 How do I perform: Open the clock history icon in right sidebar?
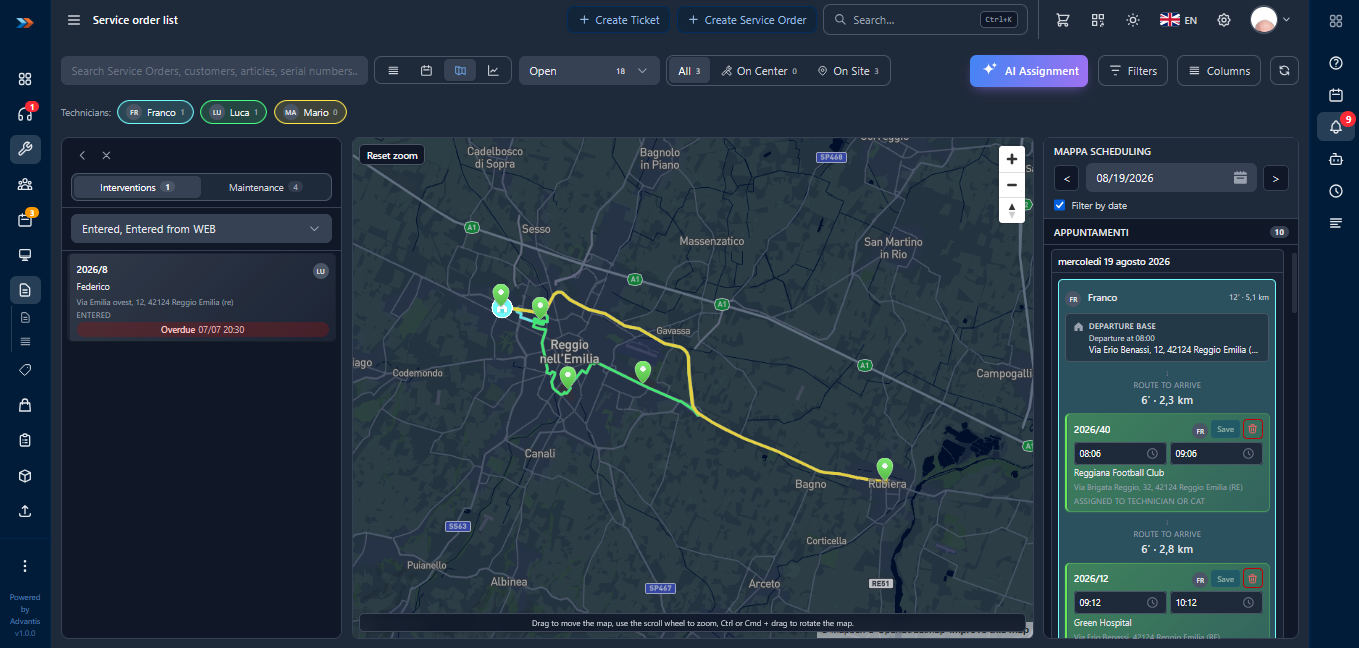tap(1335, 191)
